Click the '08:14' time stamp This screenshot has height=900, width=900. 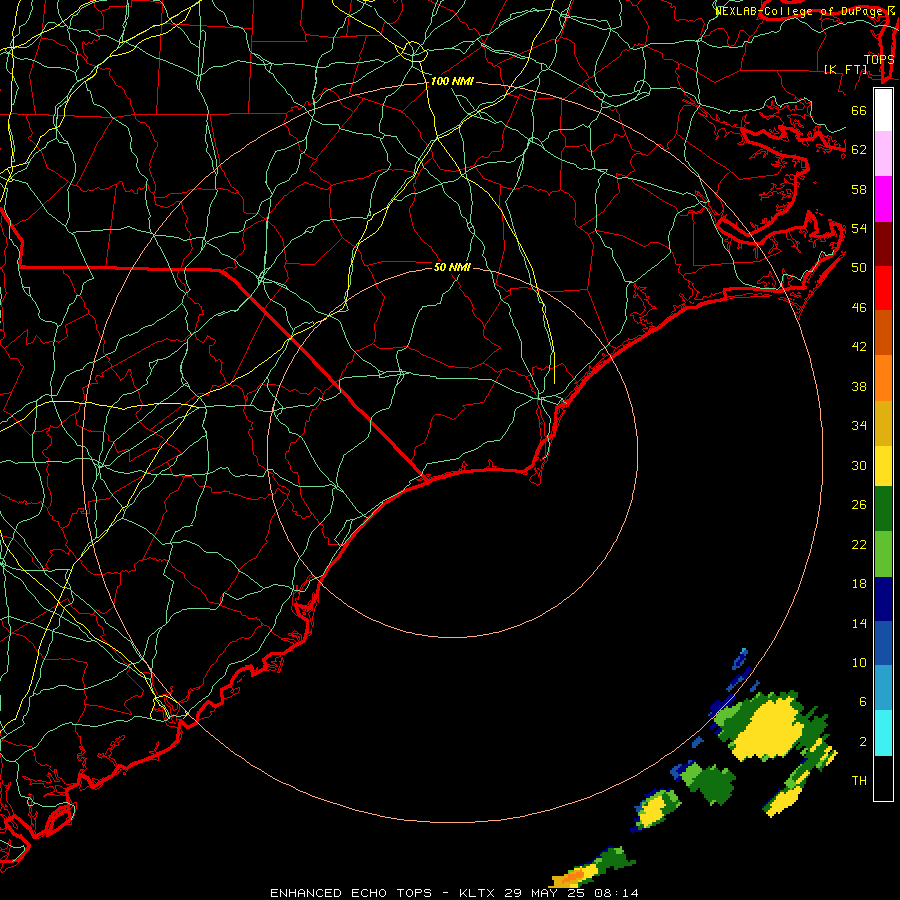pyautogui.click(x=617, y=893)
